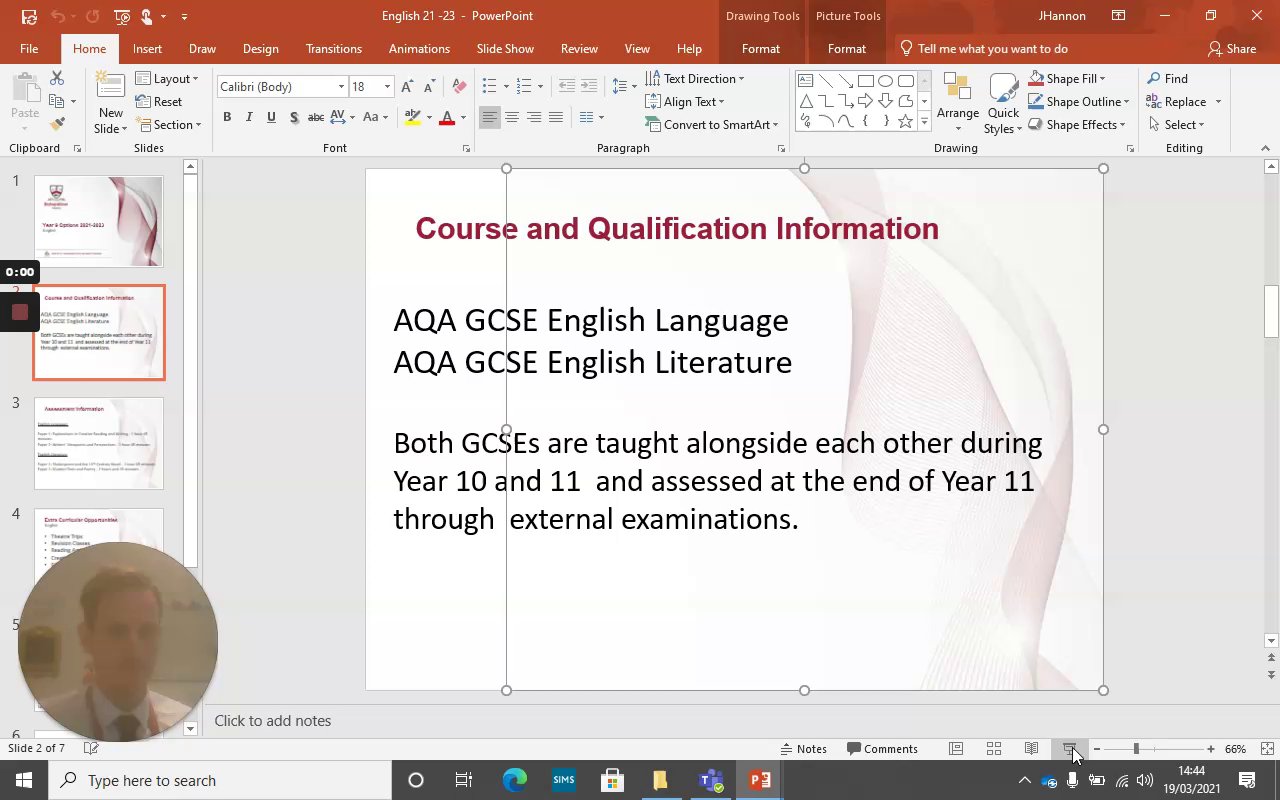
Task: Switch to the Transitions tab
Action: [x=334, y=48]
